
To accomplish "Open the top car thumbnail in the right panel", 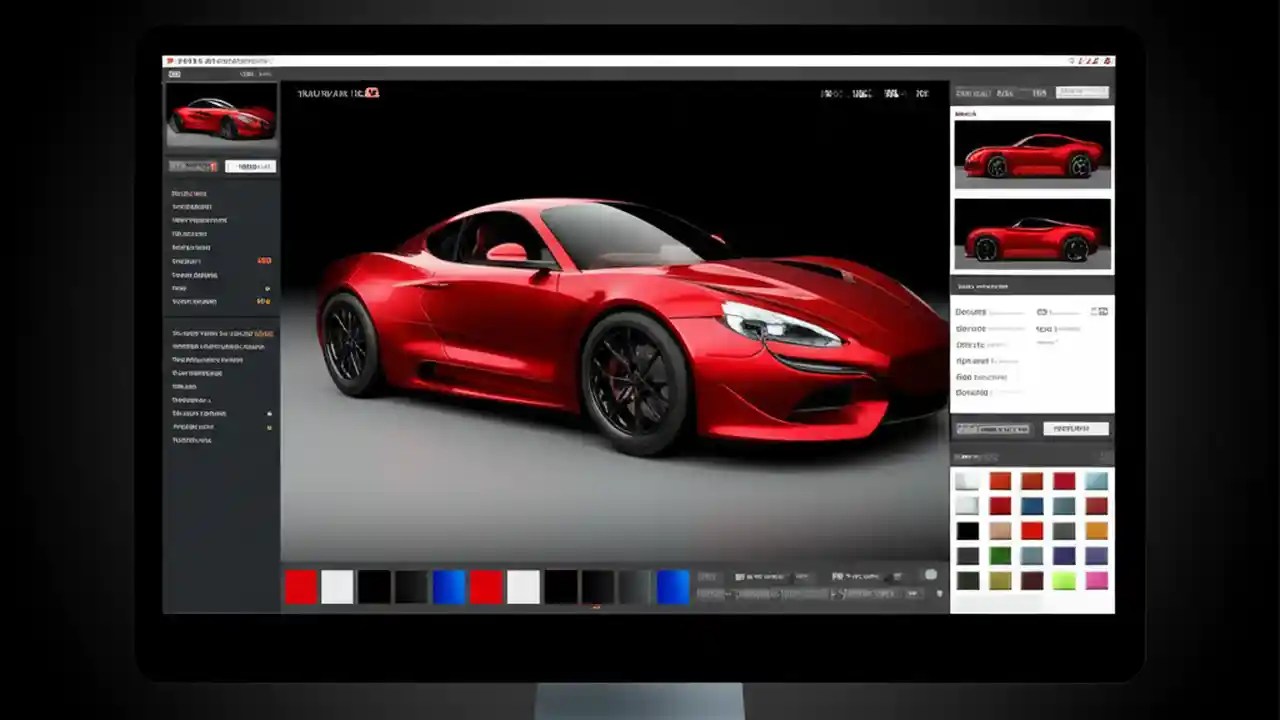I will tap(1031, 153).
